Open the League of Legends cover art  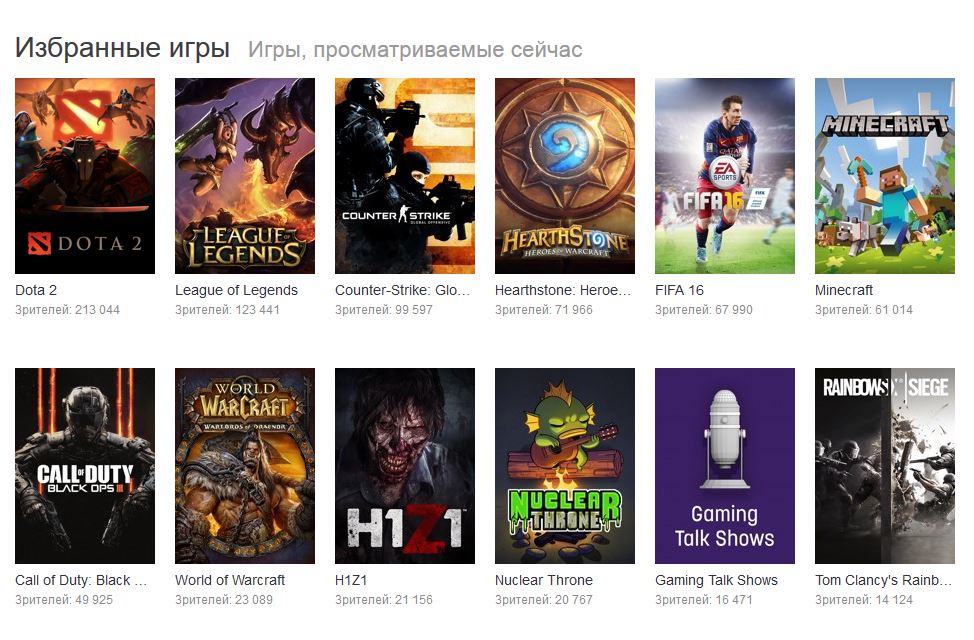click(x=245, y=176)
